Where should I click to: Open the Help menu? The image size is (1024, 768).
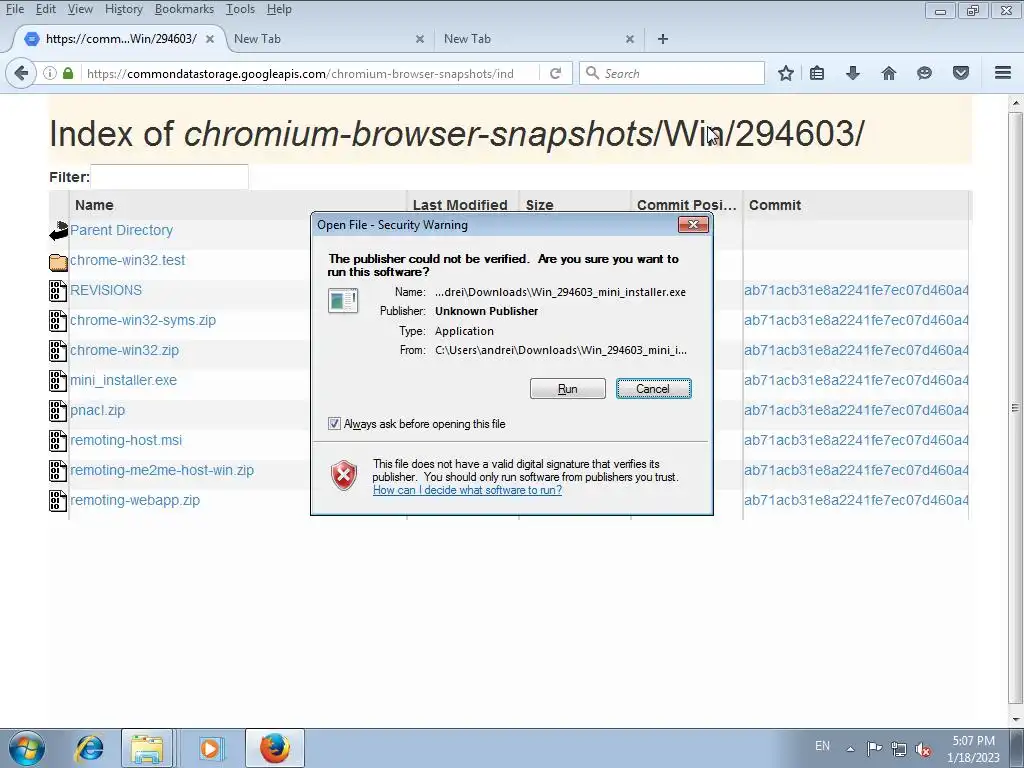(x=279, y=9)
